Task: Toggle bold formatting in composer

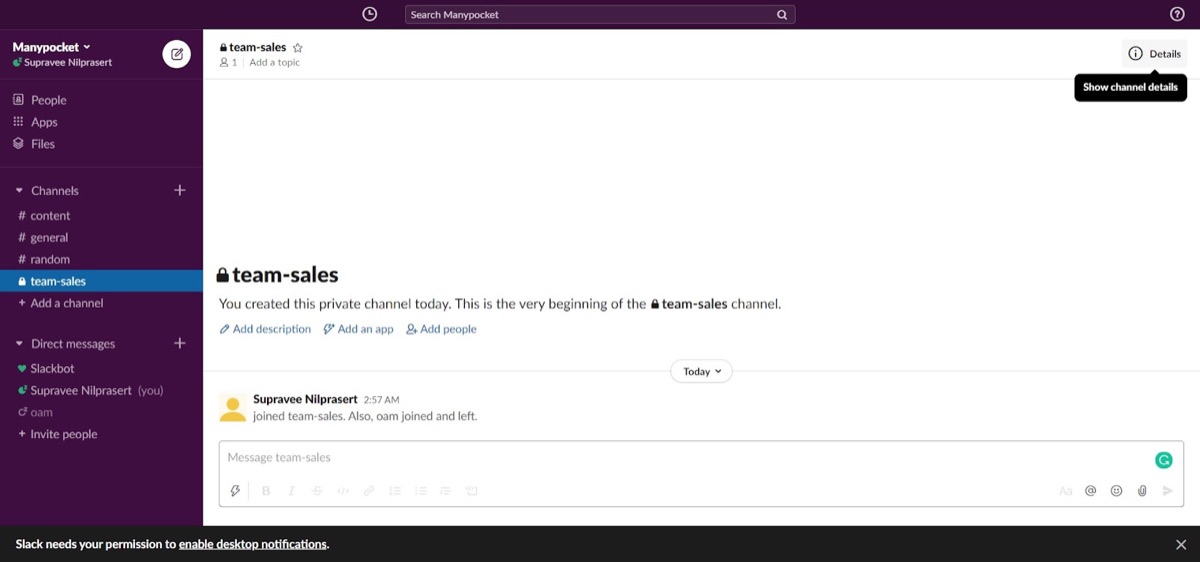Action: point(266,491)
